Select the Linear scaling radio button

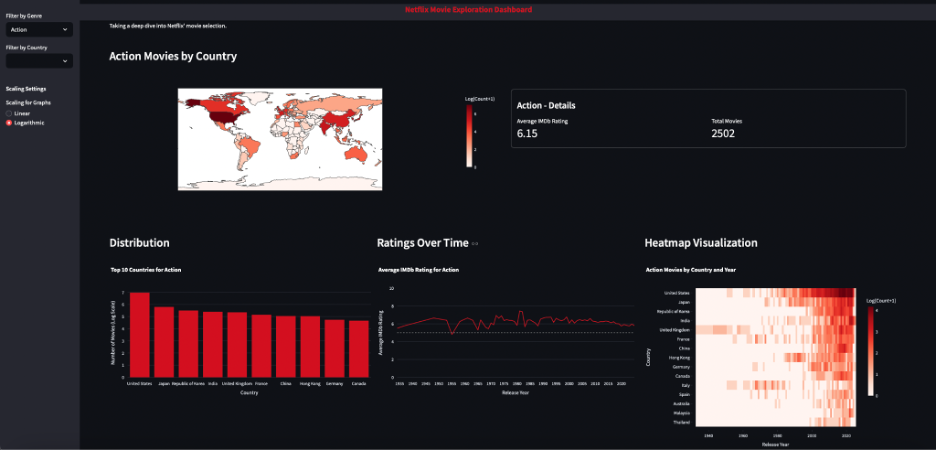pos(8,113)
